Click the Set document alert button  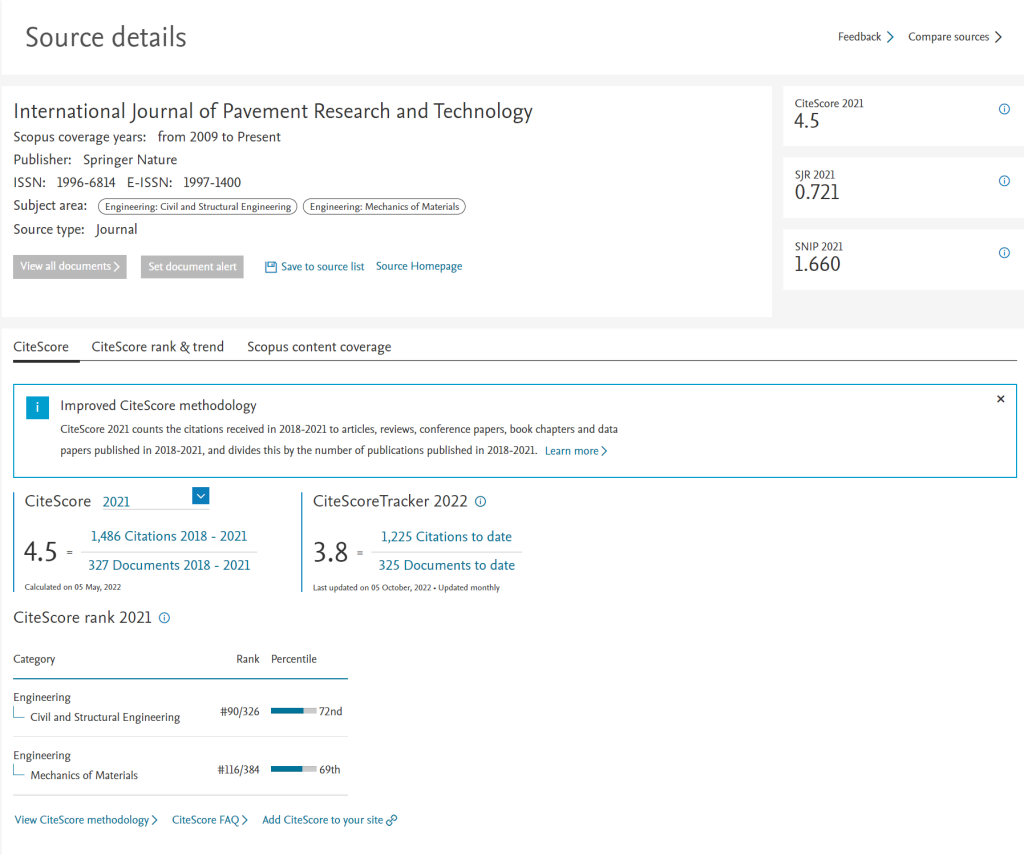click(192, 267)
